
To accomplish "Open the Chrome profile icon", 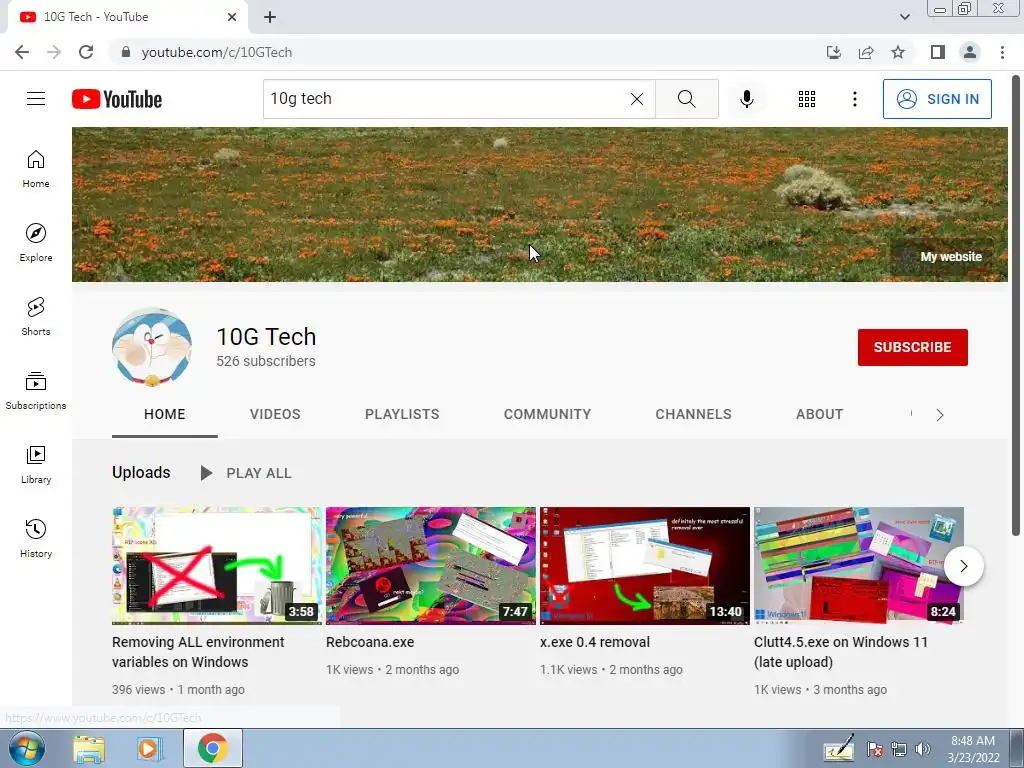I will pyautogui.click(x=970, y=52).
